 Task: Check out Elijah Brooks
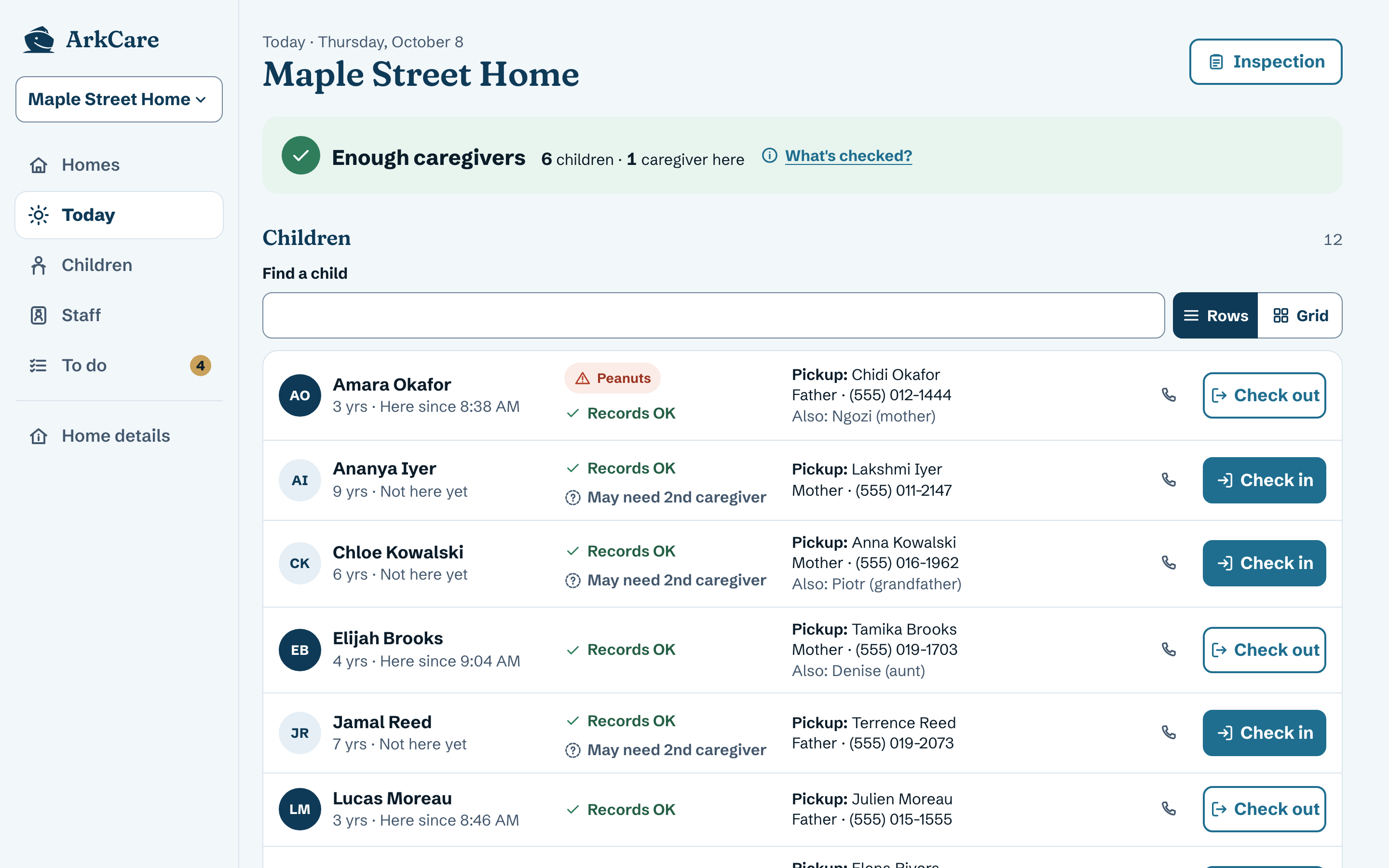(x=1265, y=649)
